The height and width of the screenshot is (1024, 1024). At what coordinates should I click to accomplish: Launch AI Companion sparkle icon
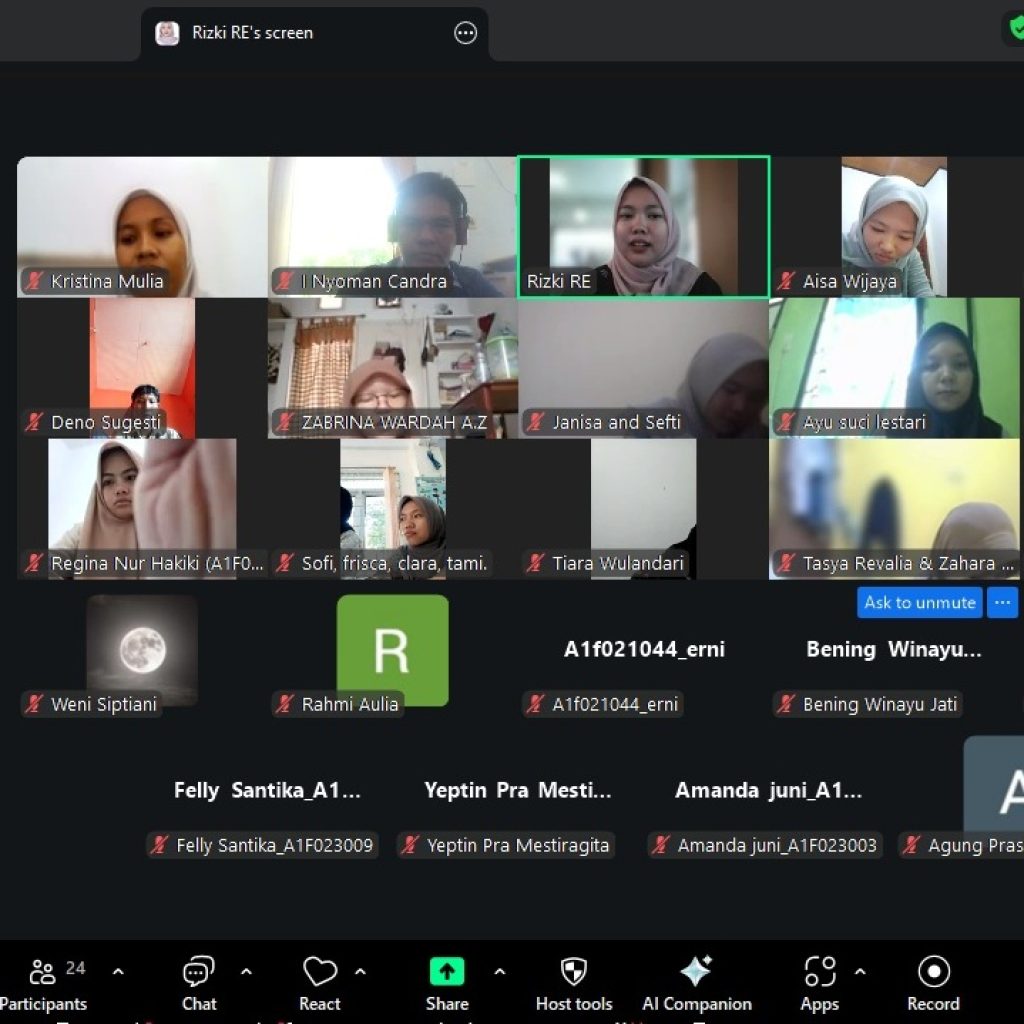coord(696,972)
